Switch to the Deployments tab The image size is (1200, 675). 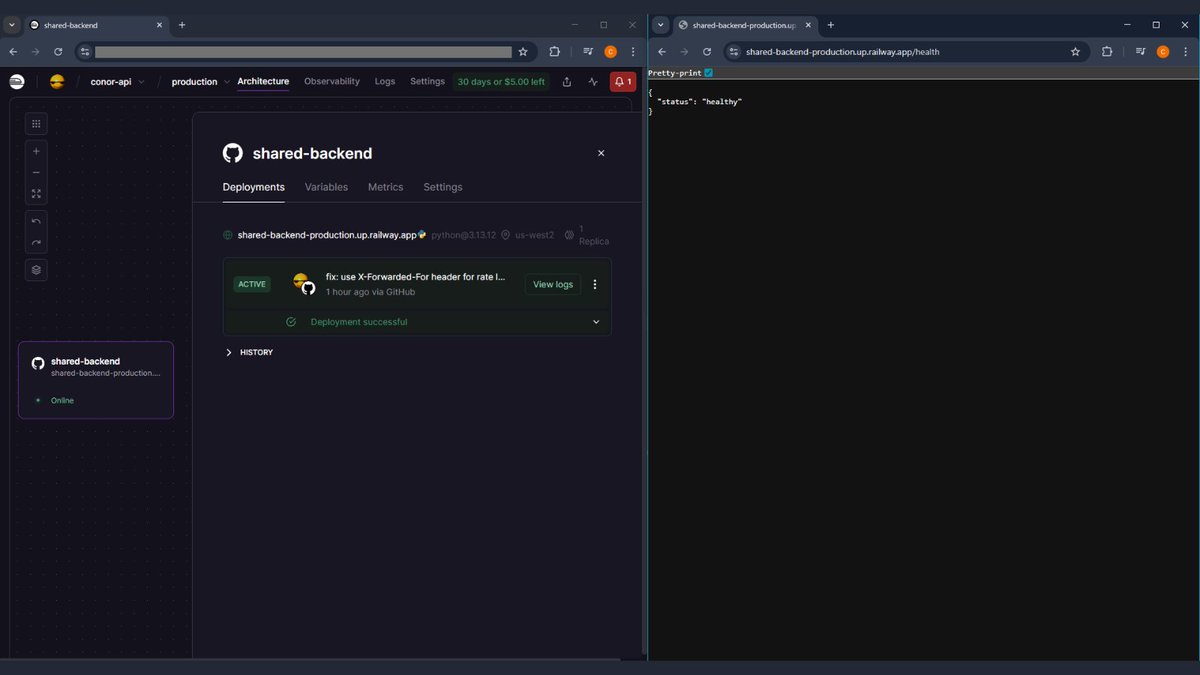click(x=254, y=187)
